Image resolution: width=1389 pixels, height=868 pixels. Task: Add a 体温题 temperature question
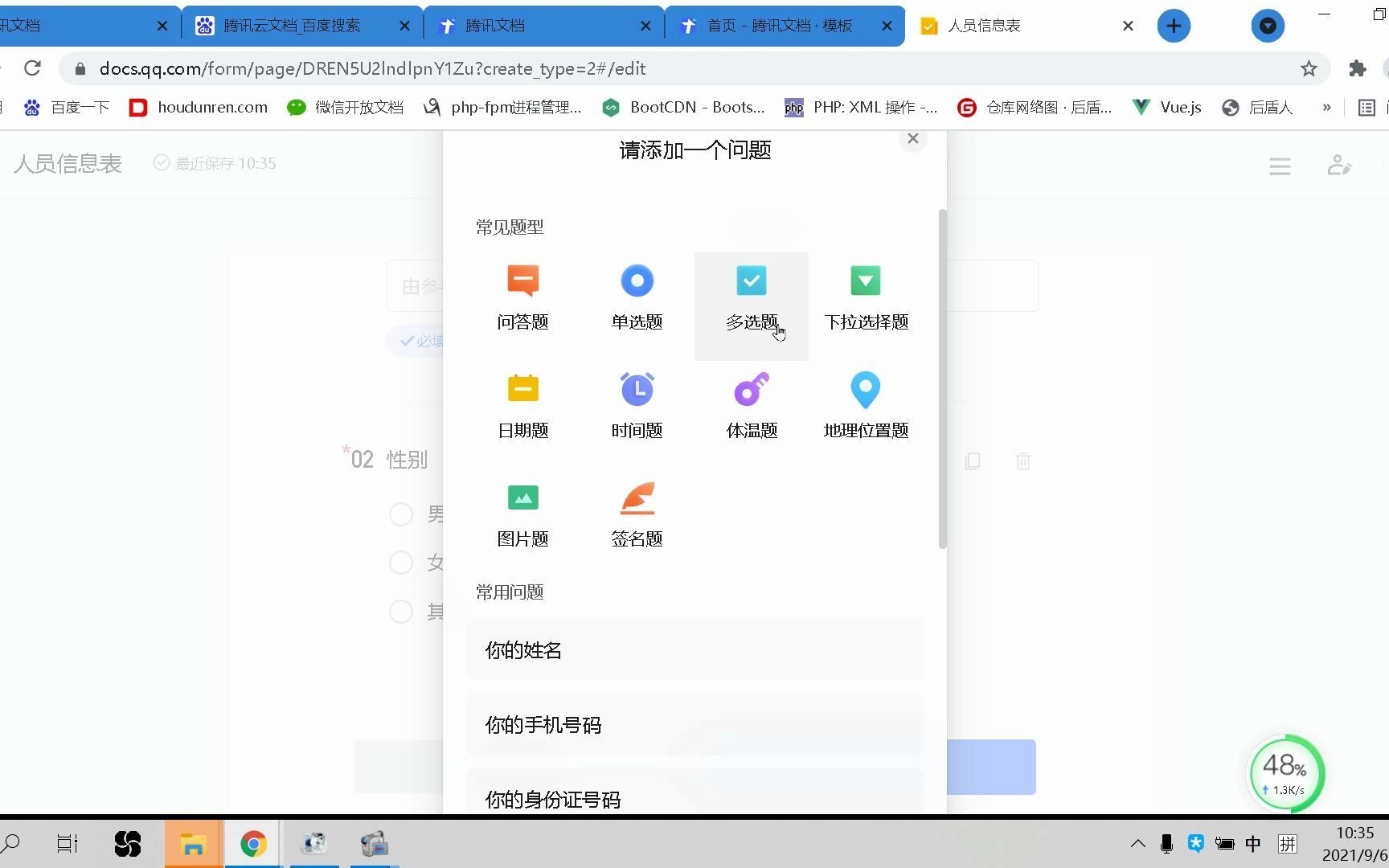(752, 407)
